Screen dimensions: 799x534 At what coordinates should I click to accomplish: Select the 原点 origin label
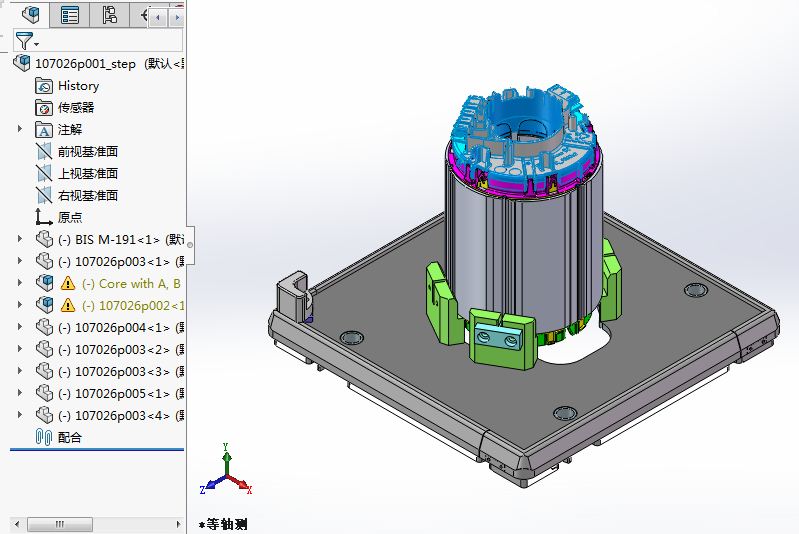(x=70, y=217)
